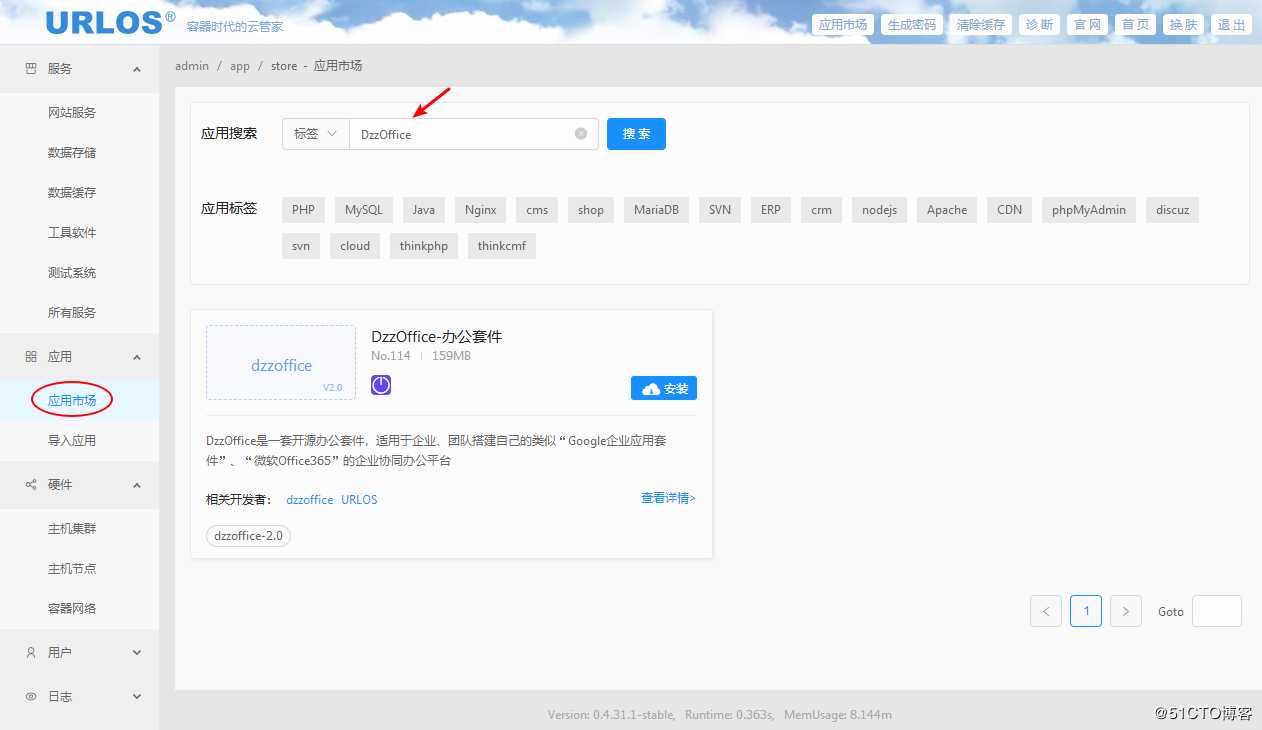Click the 日志 eye icon in sidebar
The width and height of the screenshot is (1262, 730).
pyautogui.click(x=30, y=696)
